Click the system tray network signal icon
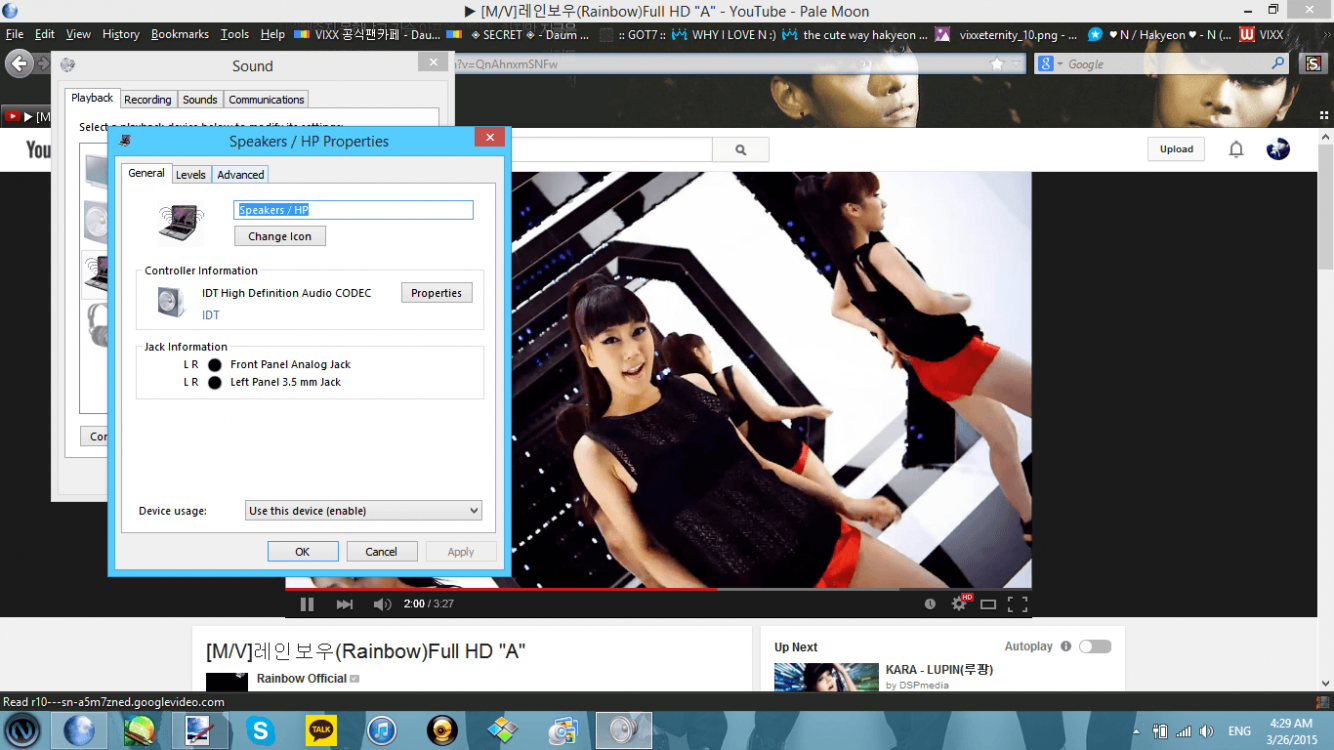 click(x=1184, y=732)
